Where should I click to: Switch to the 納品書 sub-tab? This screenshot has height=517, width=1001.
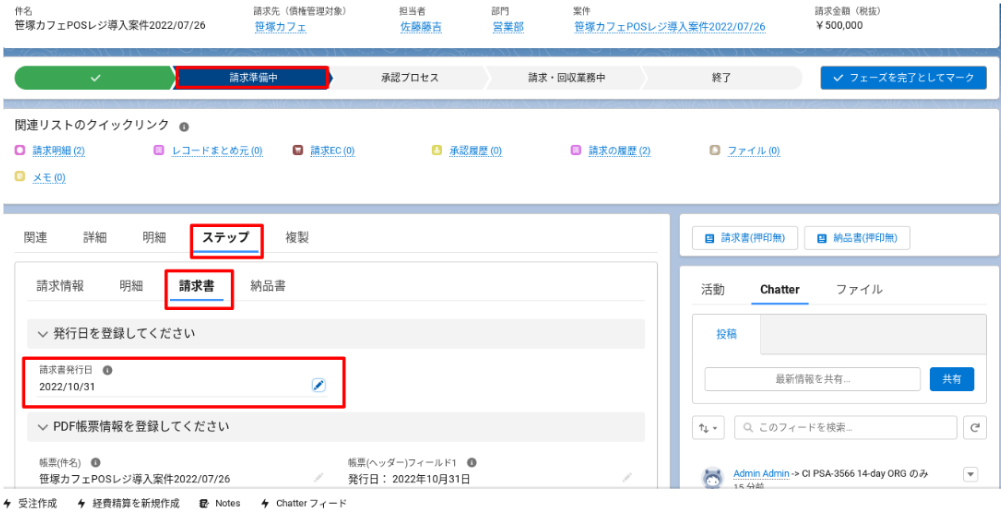[x=267, y=286]
